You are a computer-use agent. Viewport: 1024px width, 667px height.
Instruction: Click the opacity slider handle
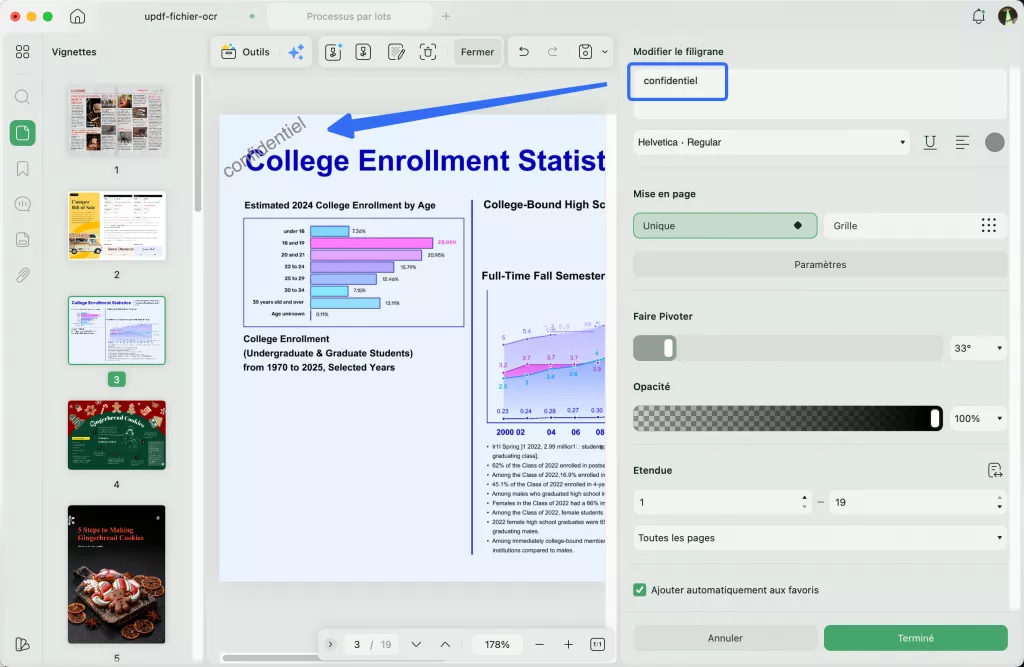point(935,419)
